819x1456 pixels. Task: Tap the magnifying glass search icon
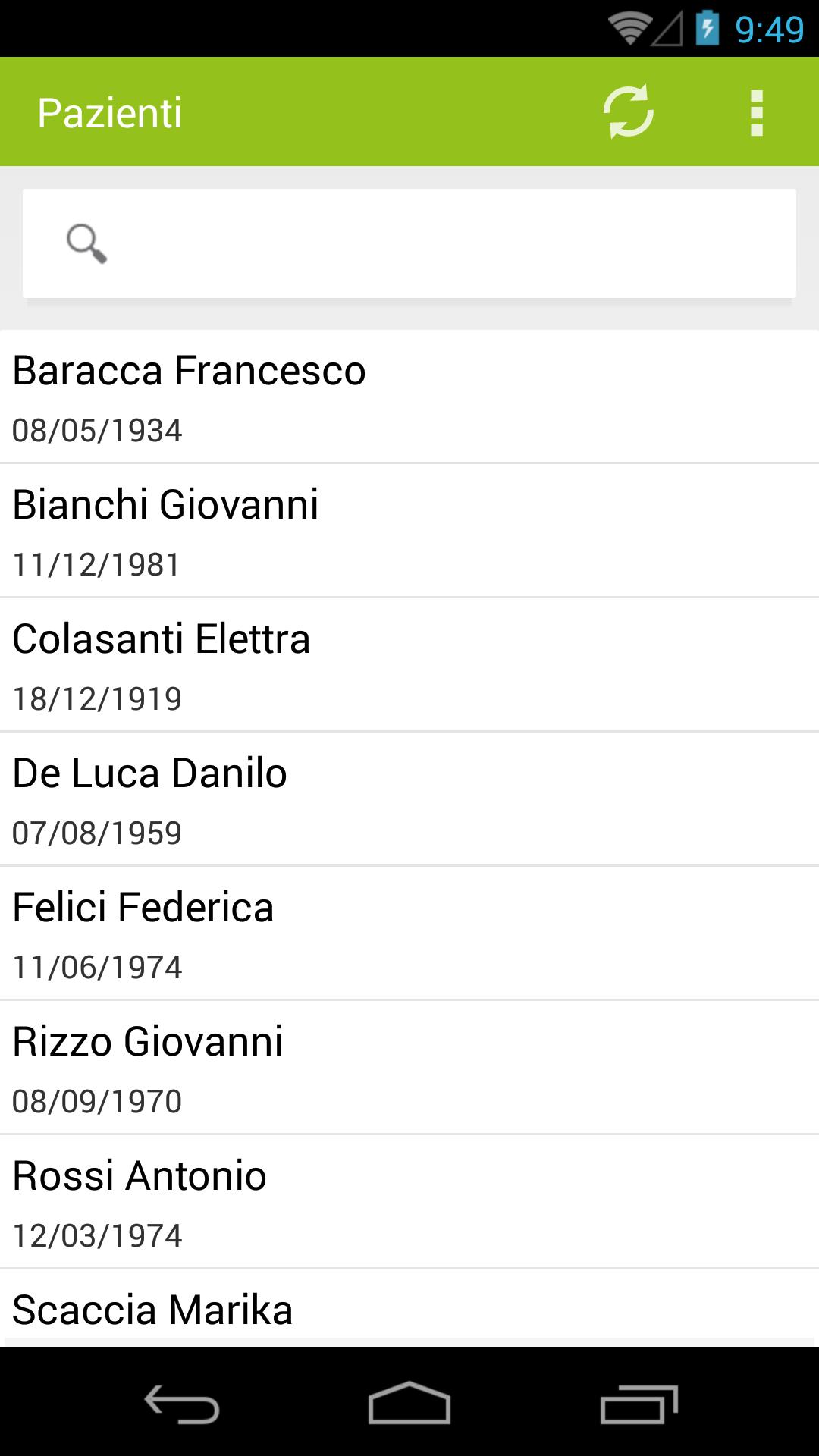86,243
